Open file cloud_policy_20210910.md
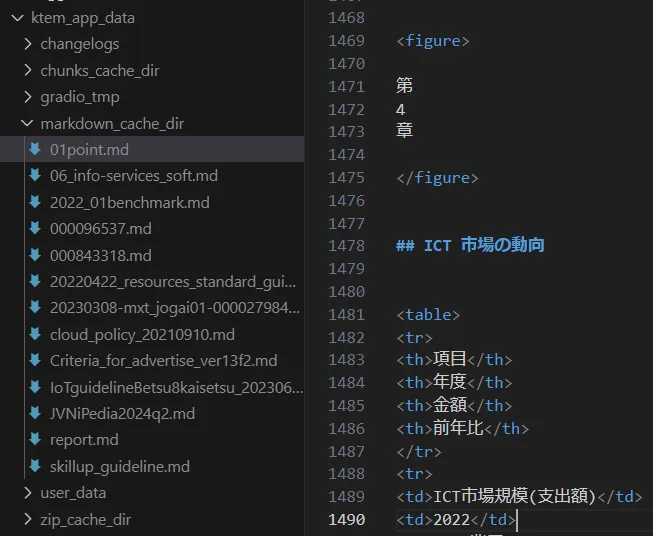The height and width of the screenshot is (536, 653). pos(142,334)
